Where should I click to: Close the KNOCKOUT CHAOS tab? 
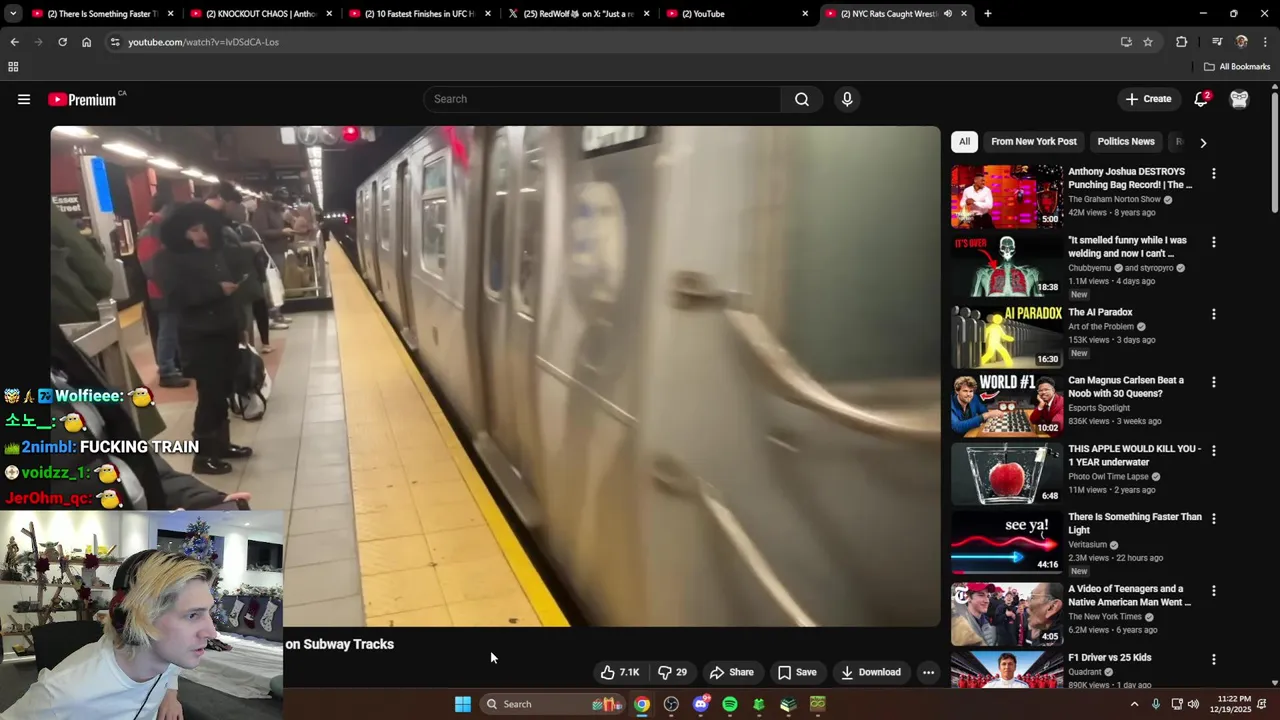330,14
